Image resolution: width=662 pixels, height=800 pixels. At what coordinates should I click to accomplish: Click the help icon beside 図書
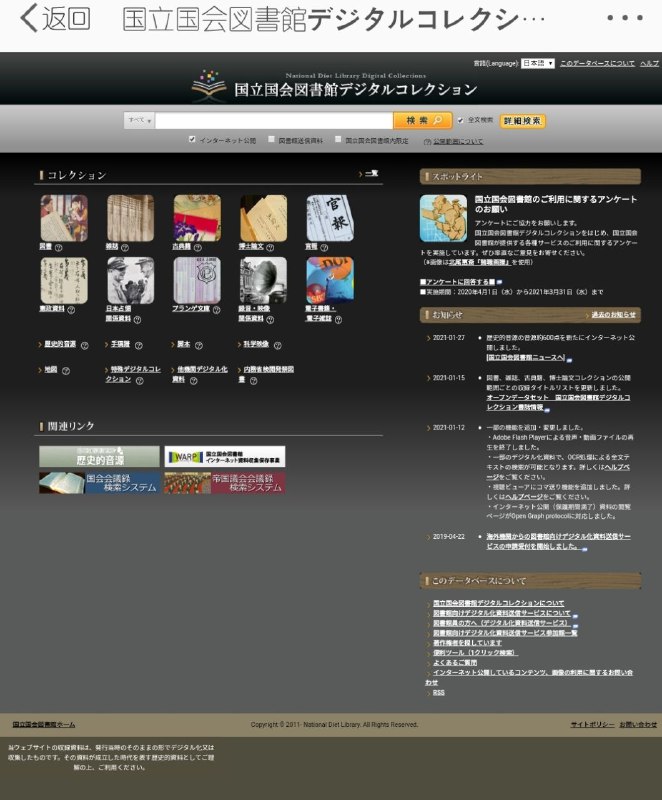point(59,247)
